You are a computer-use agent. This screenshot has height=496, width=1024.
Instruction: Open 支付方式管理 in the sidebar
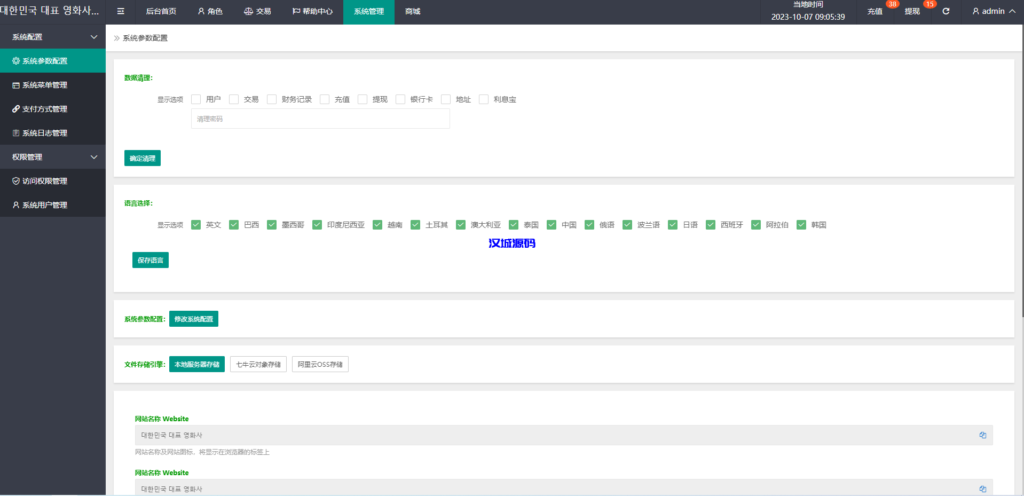pos(45,109)
